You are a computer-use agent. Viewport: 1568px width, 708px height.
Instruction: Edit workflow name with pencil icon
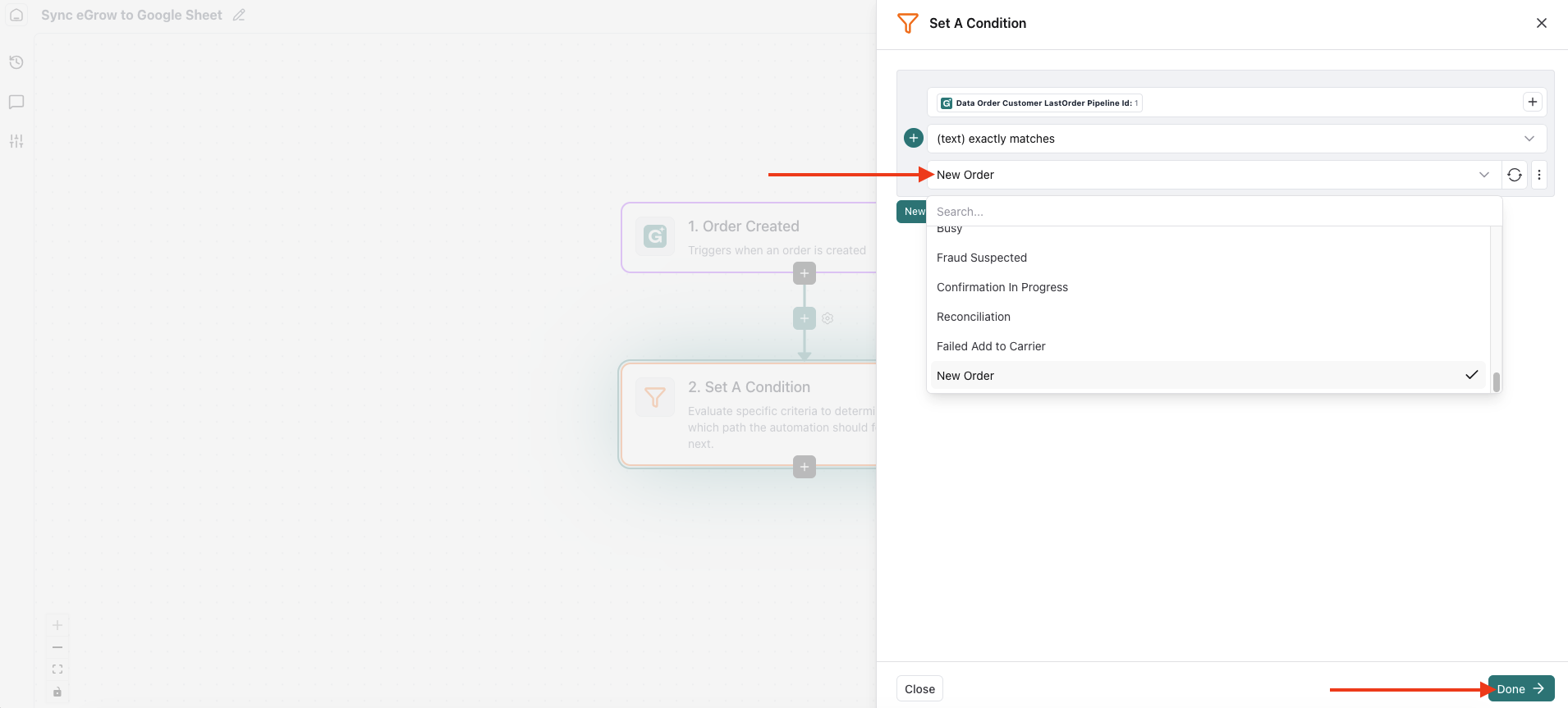(239, 15)
